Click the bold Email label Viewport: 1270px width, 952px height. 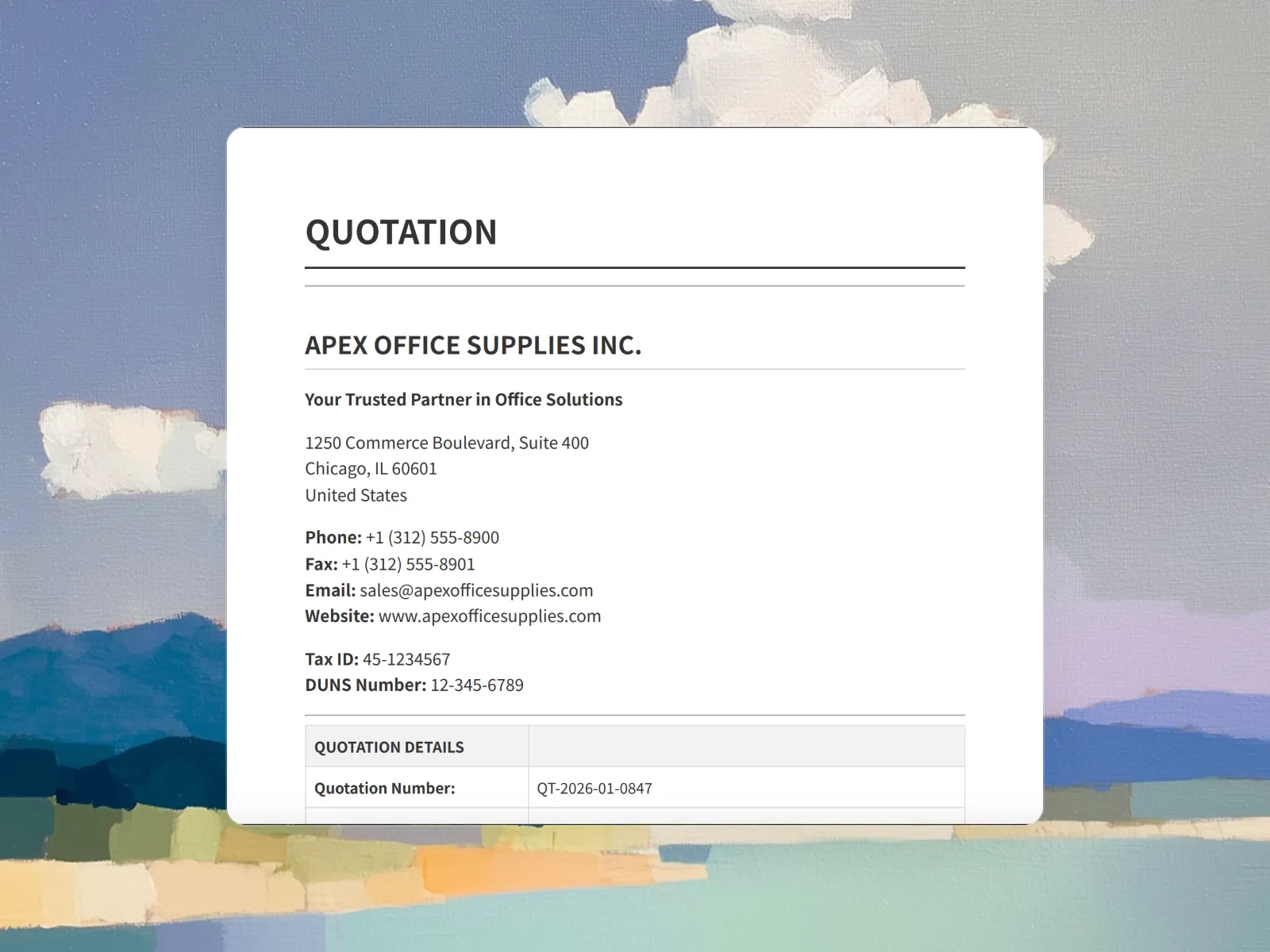point(330,590)
